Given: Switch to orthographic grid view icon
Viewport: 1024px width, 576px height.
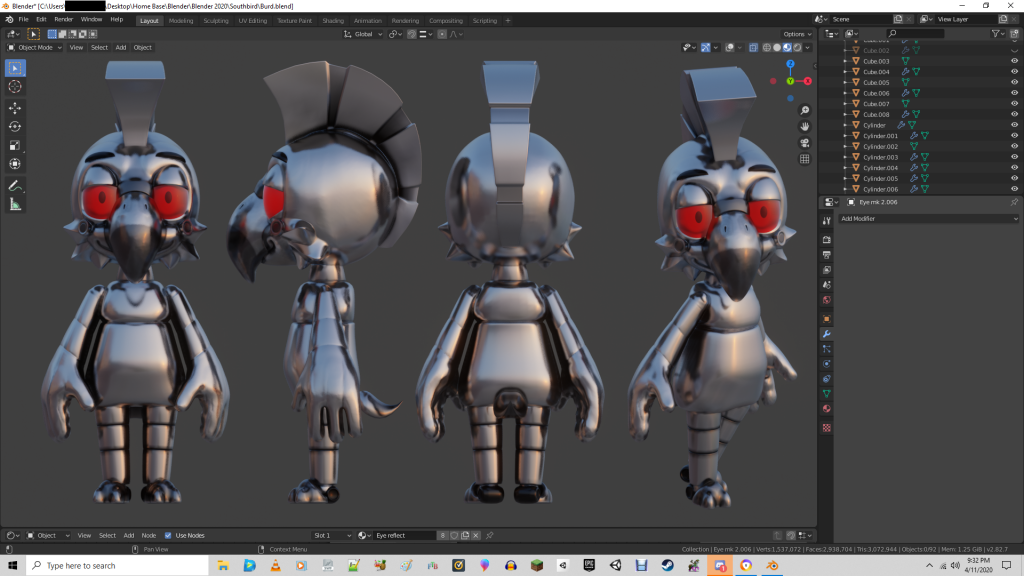Looking at the screenshot, I should pyautogui.click(x=804, y=159).
